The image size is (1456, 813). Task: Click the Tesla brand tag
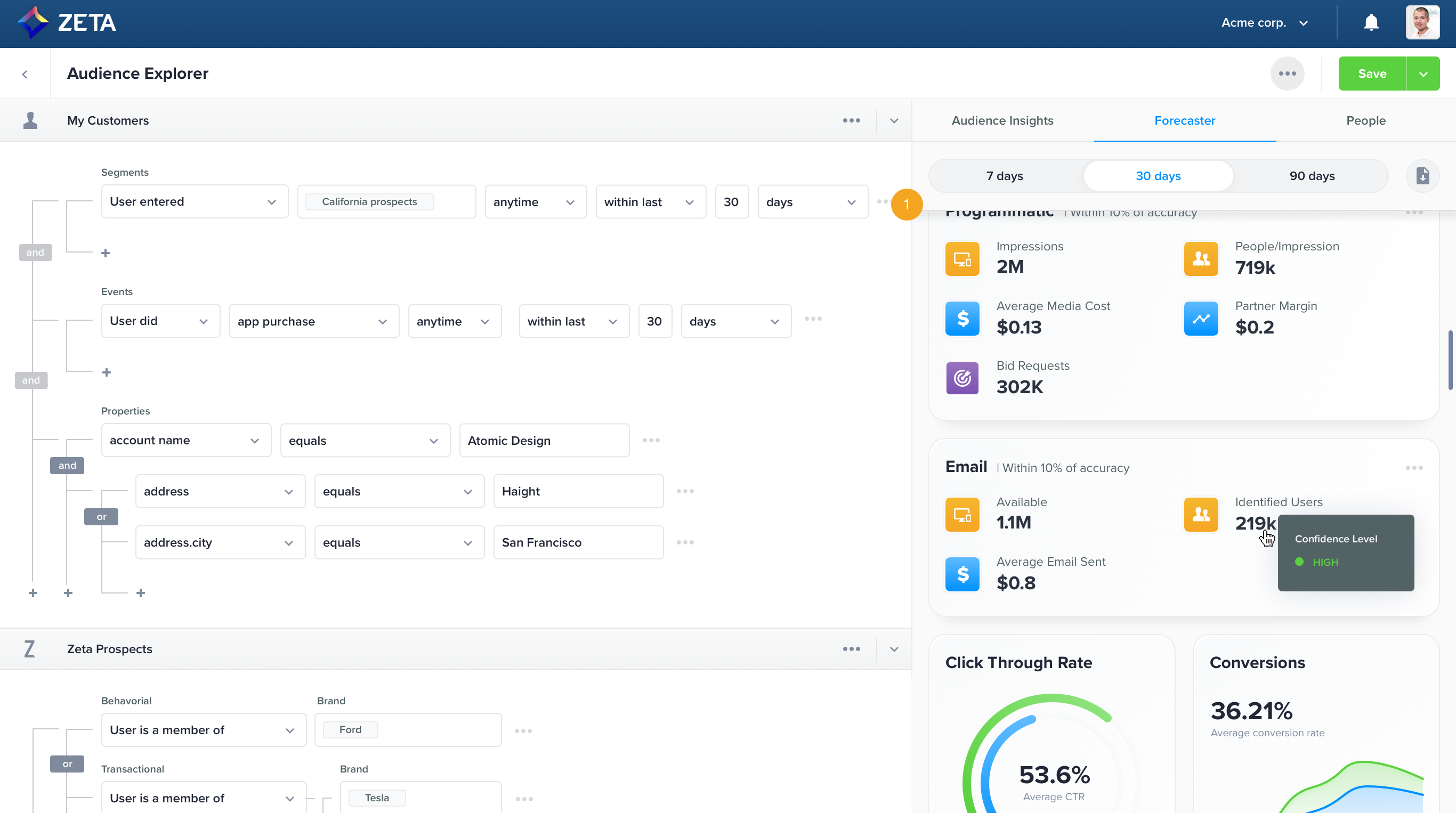(x=377, y=798)
